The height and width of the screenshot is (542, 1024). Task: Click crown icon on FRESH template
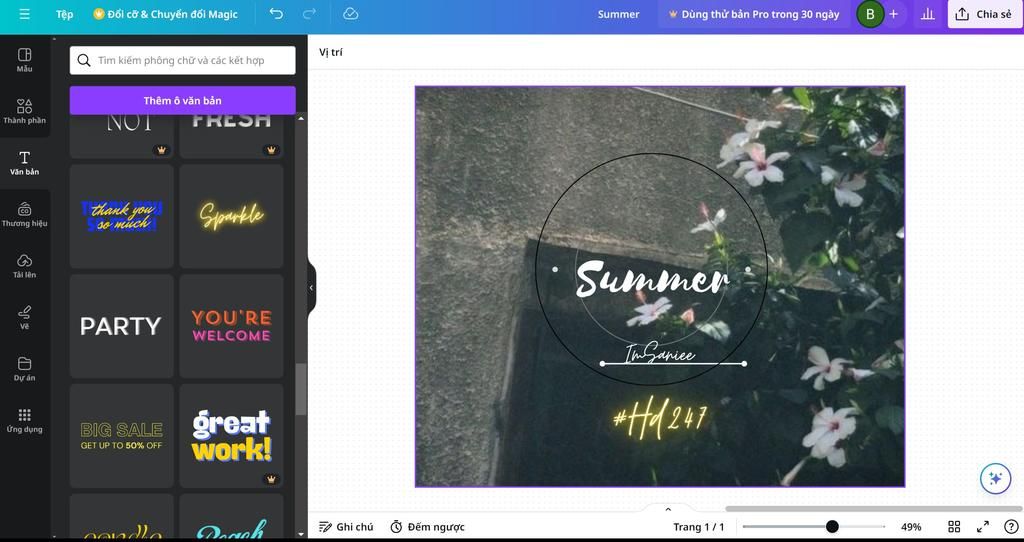click(271, 150)
